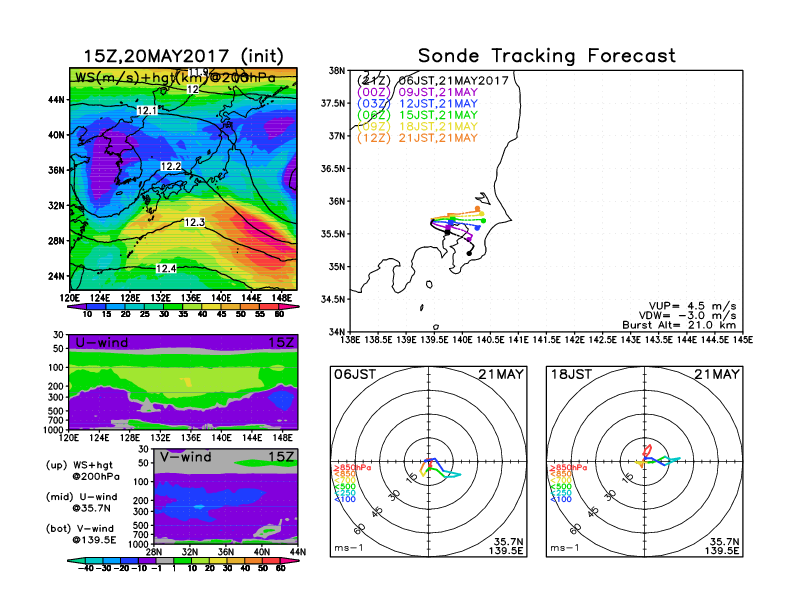The image size is (792, 612).
Task: Select the "(bot) V-wind @139.5E" caption
Action: coord(81,534)
